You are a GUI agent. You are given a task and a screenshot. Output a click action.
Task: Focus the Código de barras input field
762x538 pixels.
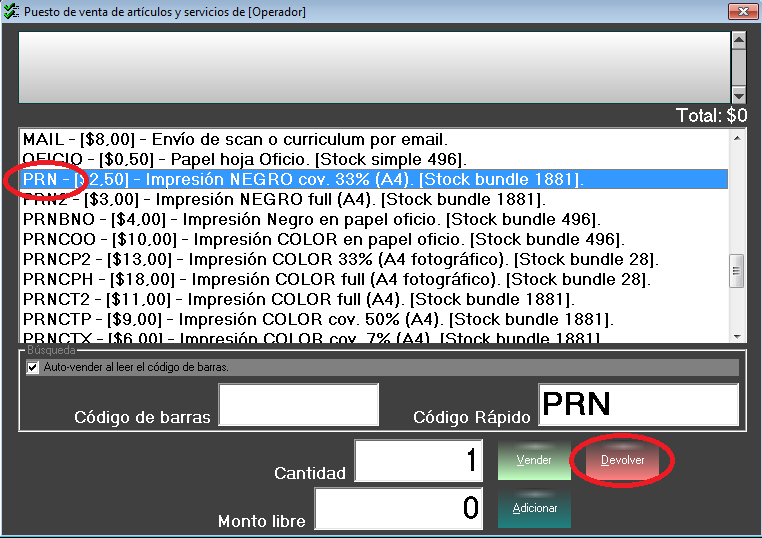[x=298, y=404]
